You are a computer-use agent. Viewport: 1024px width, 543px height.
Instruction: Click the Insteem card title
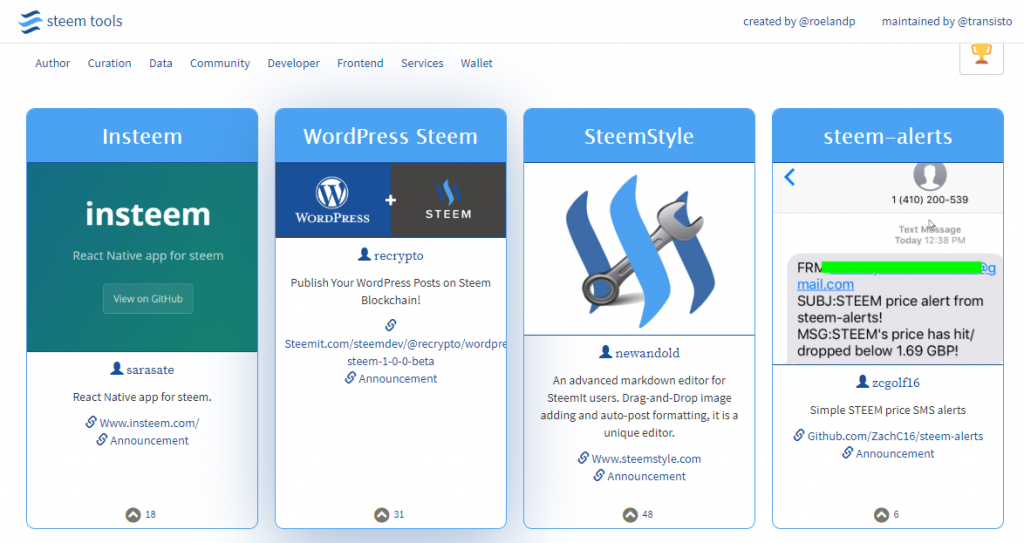coord(142,136)
